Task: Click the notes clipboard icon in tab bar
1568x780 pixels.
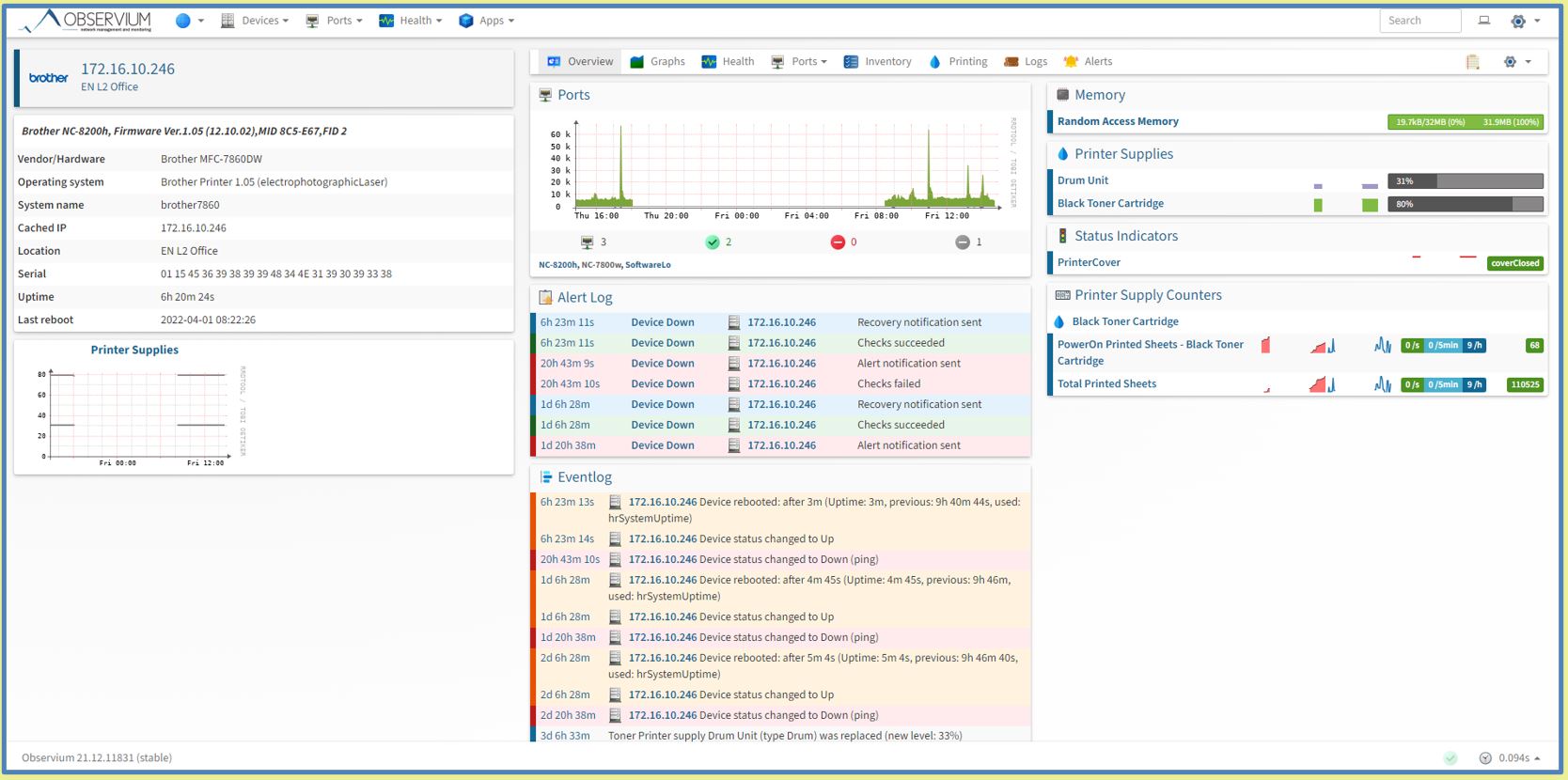Action: (x=1472, y=62)
